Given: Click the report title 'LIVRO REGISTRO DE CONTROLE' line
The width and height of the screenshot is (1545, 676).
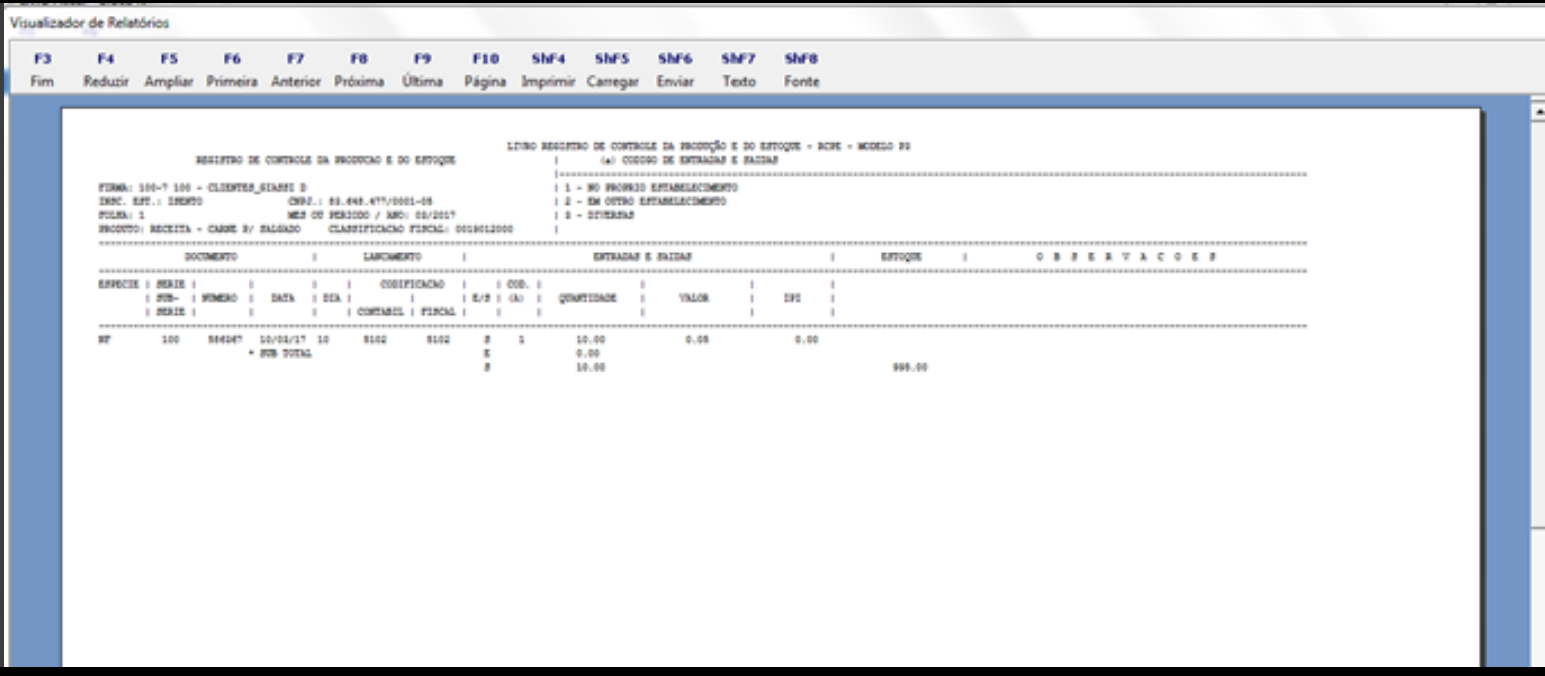Looking at the screenshot, I should click(x=709, y=146).
